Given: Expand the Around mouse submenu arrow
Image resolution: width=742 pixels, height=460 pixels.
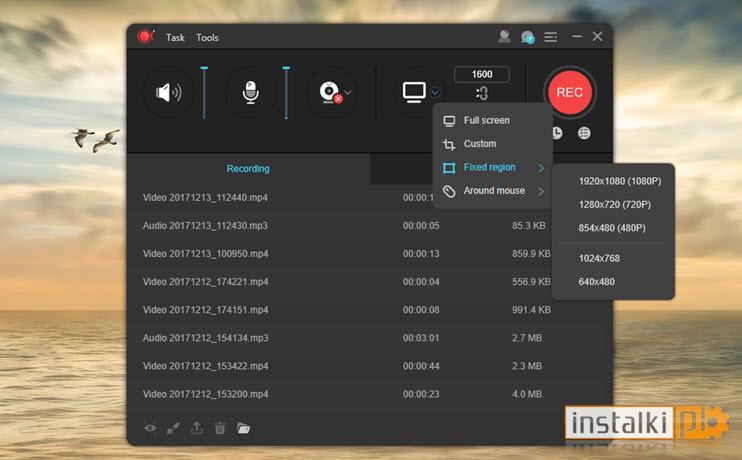Looking at the screenshot, I should (x=541, y=191).
